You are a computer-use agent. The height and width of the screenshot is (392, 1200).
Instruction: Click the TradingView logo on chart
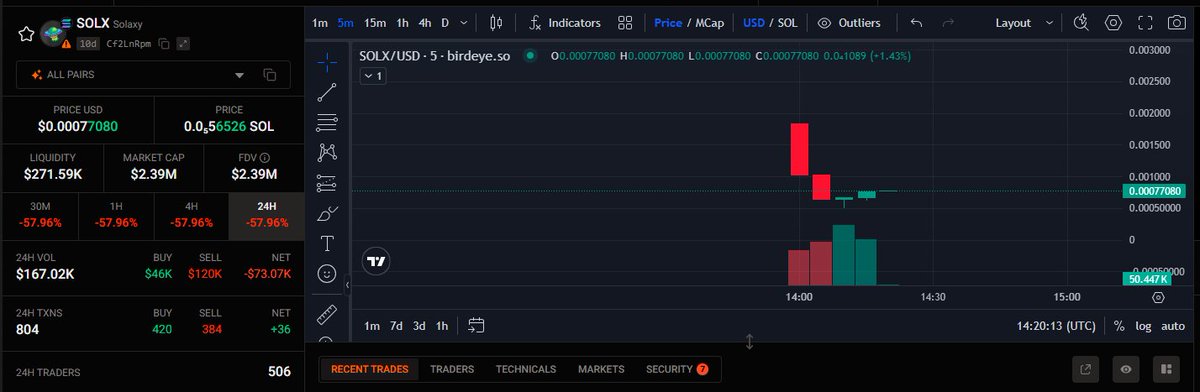pos(377,260)
